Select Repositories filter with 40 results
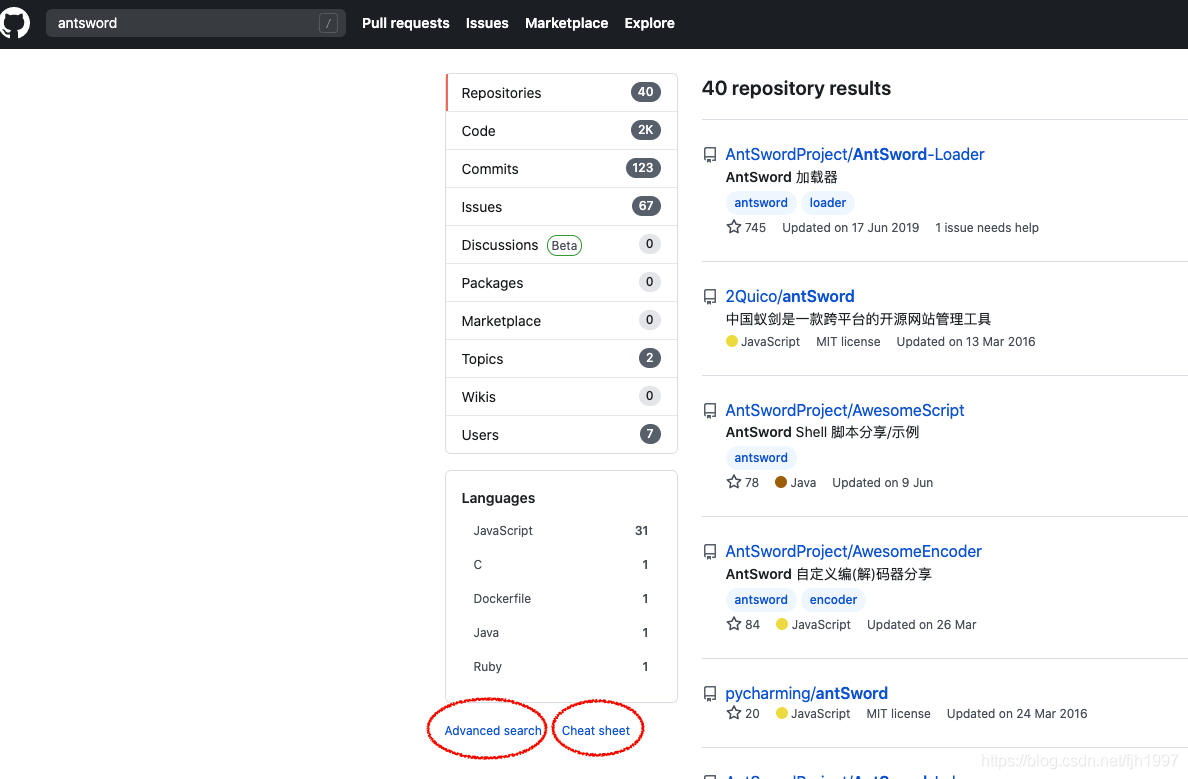The height and width of the screenshot is (779, 1188). [x=561, y=92]
